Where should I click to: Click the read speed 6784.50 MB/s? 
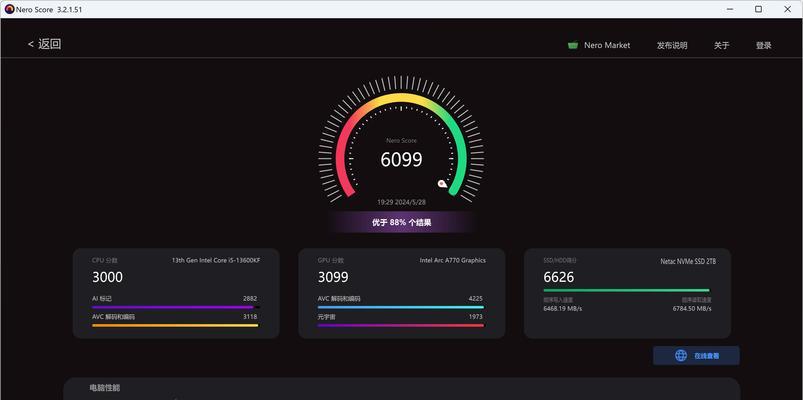(692, 308)
